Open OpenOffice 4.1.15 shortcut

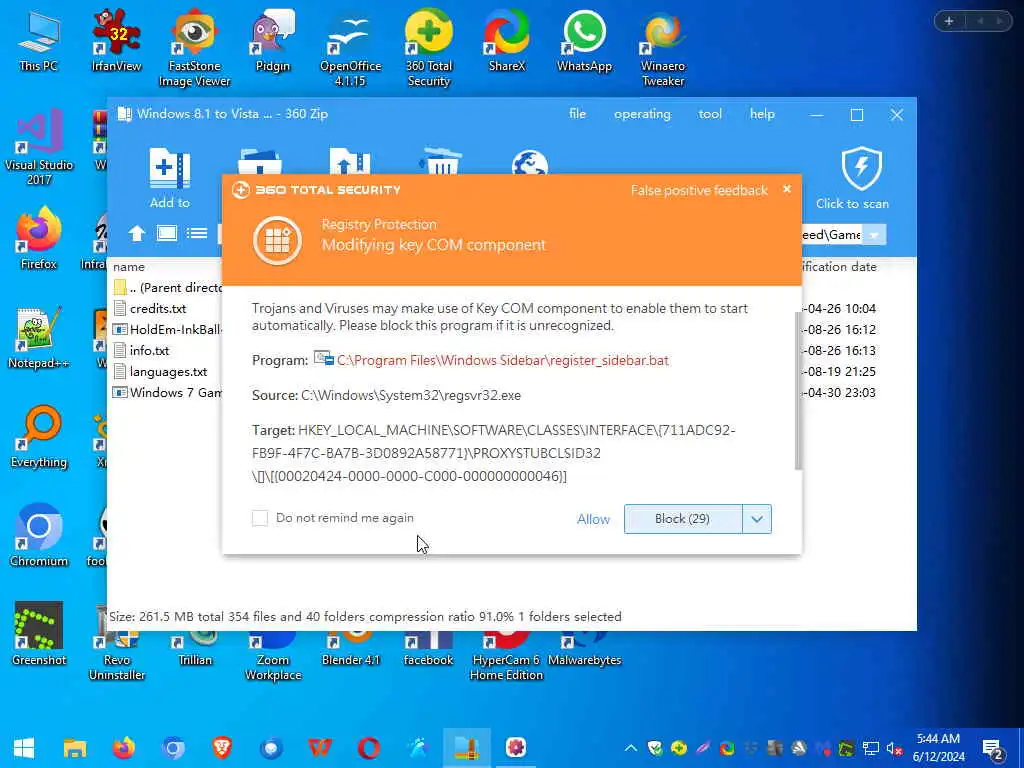pos(351,48)
